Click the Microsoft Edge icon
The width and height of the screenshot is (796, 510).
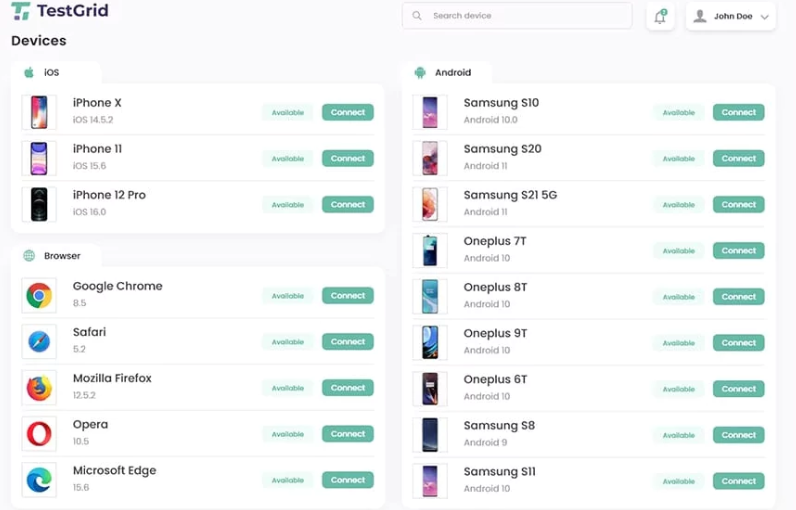[x=39, y=480]
